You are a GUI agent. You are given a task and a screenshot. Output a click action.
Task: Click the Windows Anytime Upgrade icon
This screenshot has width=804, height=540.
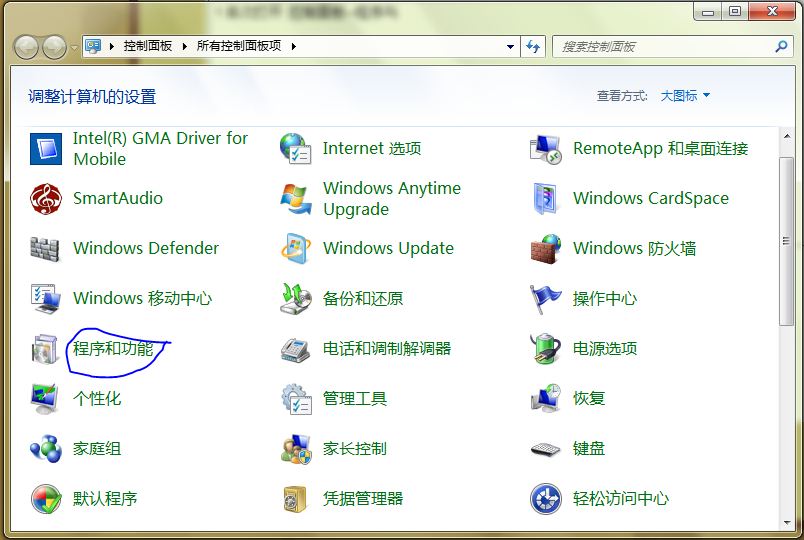pos(296,199)
